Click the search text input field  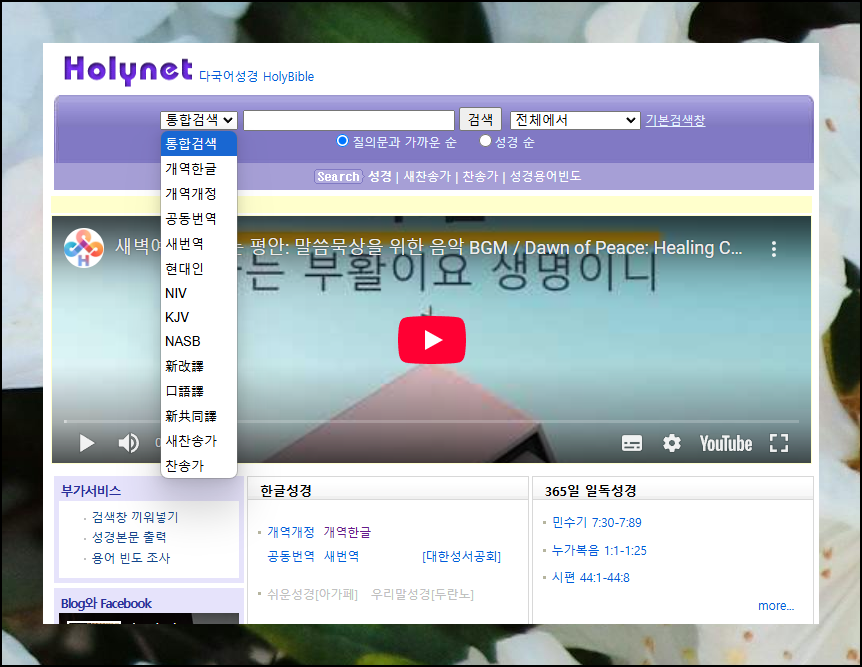pos(349,120)
